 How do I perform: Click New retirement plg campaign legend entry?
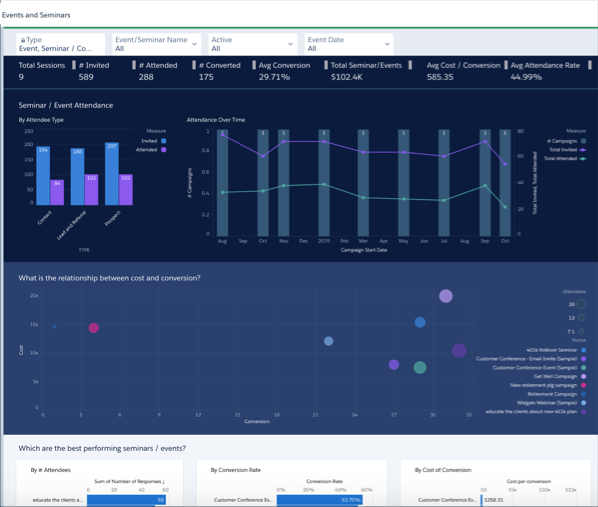[x=548, y=385]
